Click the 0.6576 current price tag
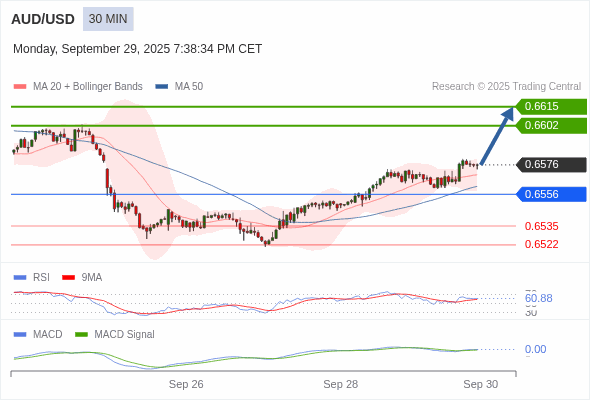The height and width of the screenshot is (400, 590). coord(551,164)
